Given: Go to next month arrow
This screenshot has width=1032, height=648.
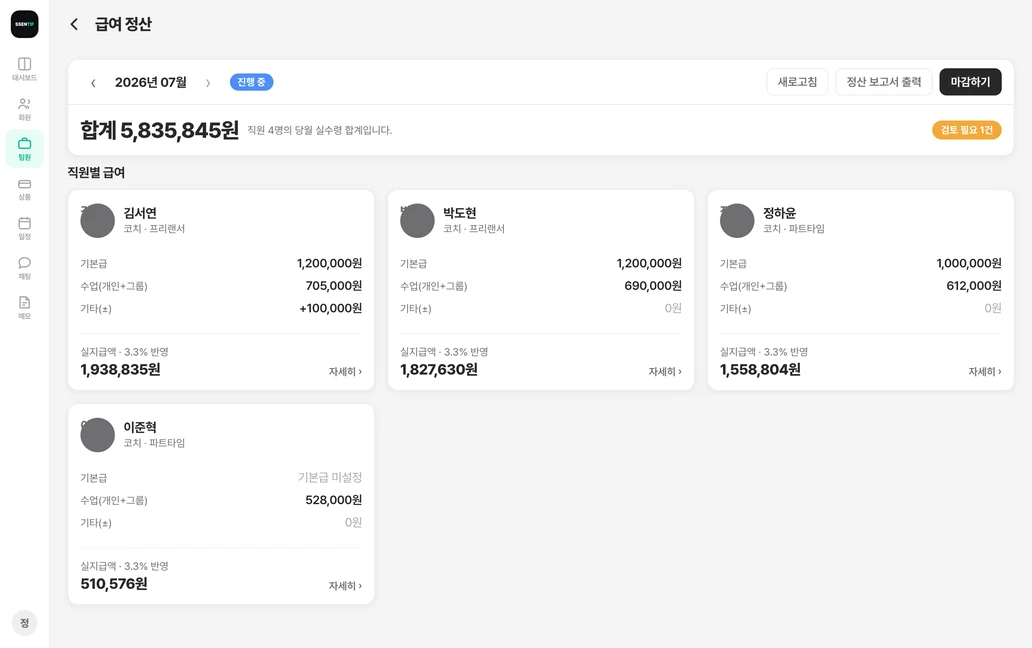Looking at the screenshot, I should (x=208, y=83).
